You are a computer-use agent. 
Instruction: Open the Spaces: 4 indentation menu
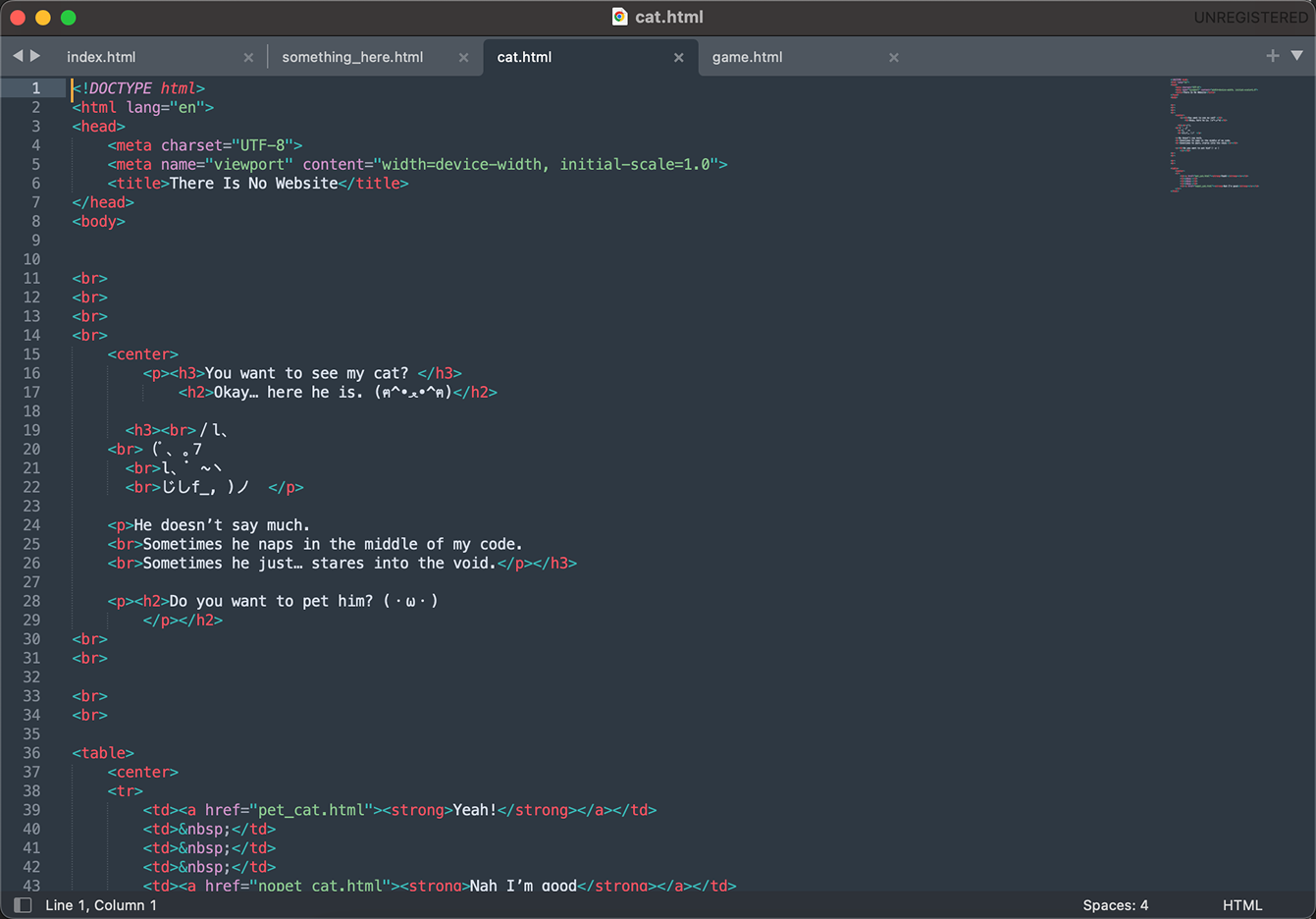(x=1115, y=905)
